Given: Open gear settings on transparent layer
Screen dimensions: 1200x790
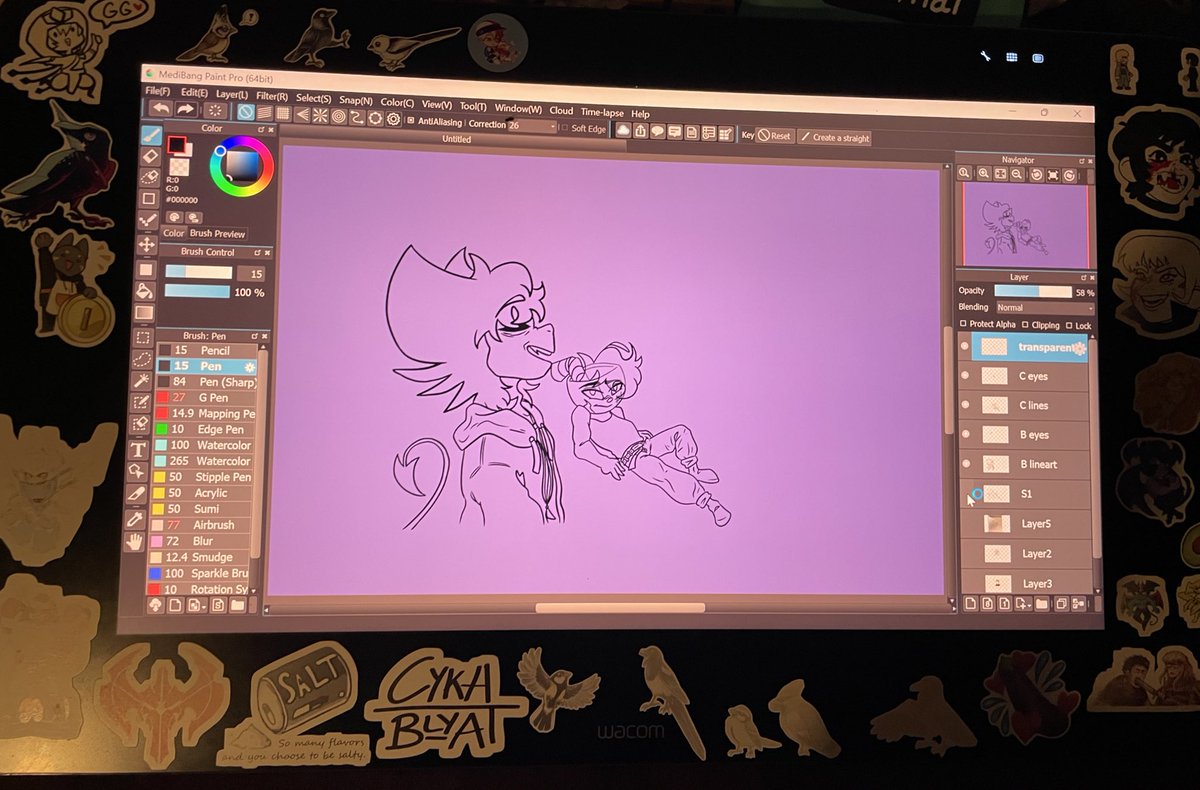Looking at the screenshot, I should (x=1080, y=348).
